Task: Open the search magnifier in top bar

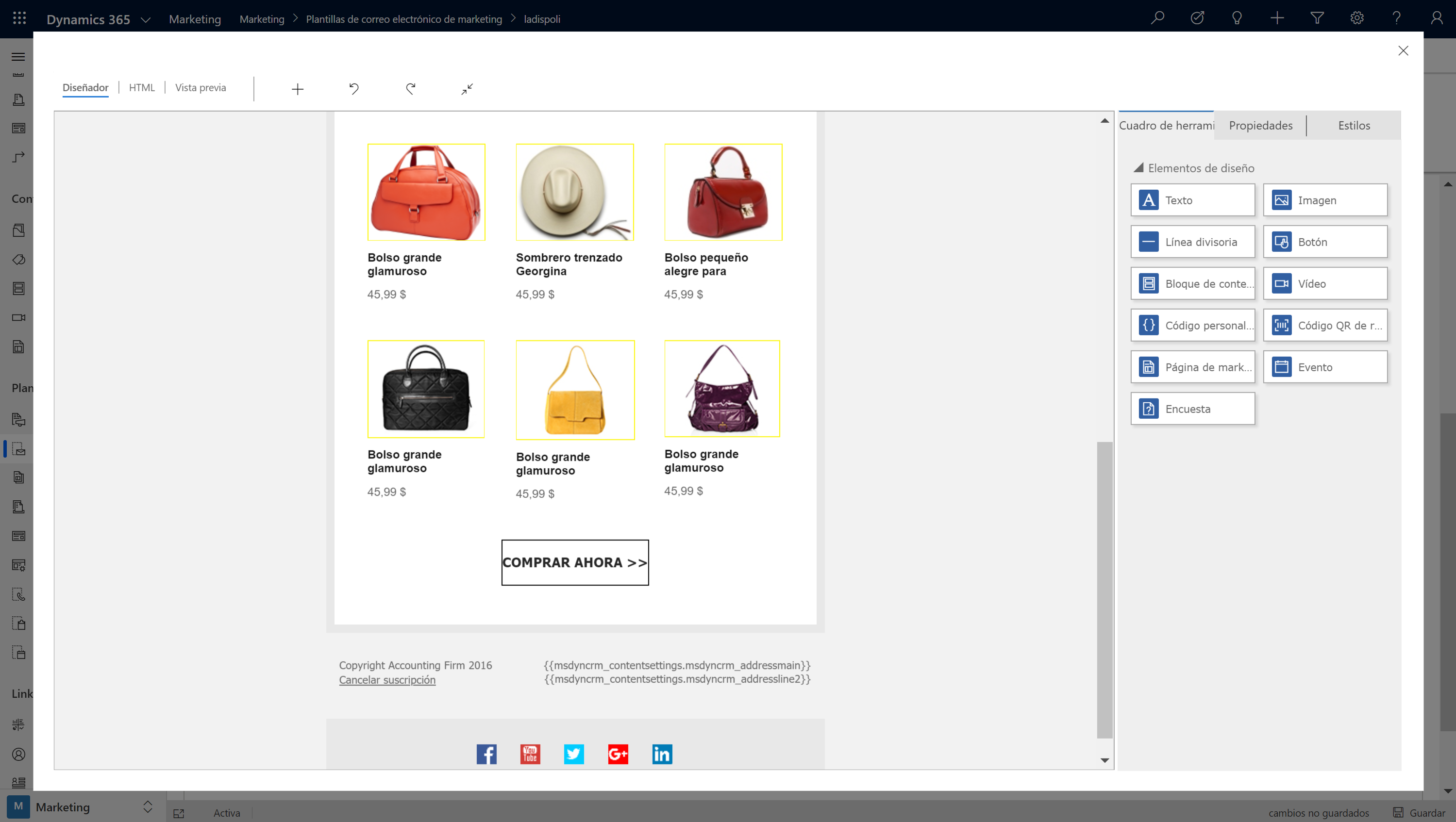Action: coord(1157,18)
